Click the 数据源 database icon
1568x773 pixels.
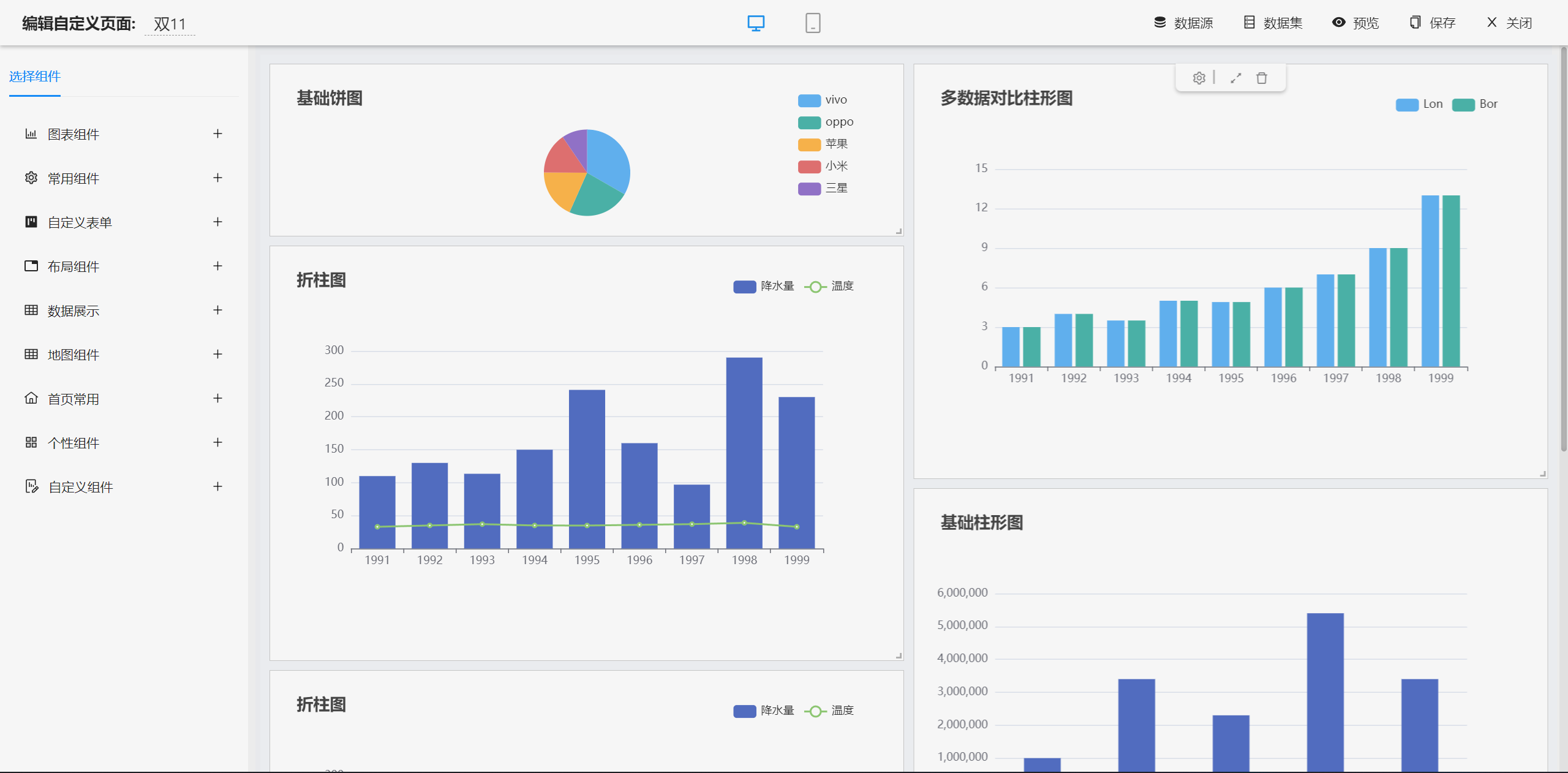click(x=1159, y=23)
